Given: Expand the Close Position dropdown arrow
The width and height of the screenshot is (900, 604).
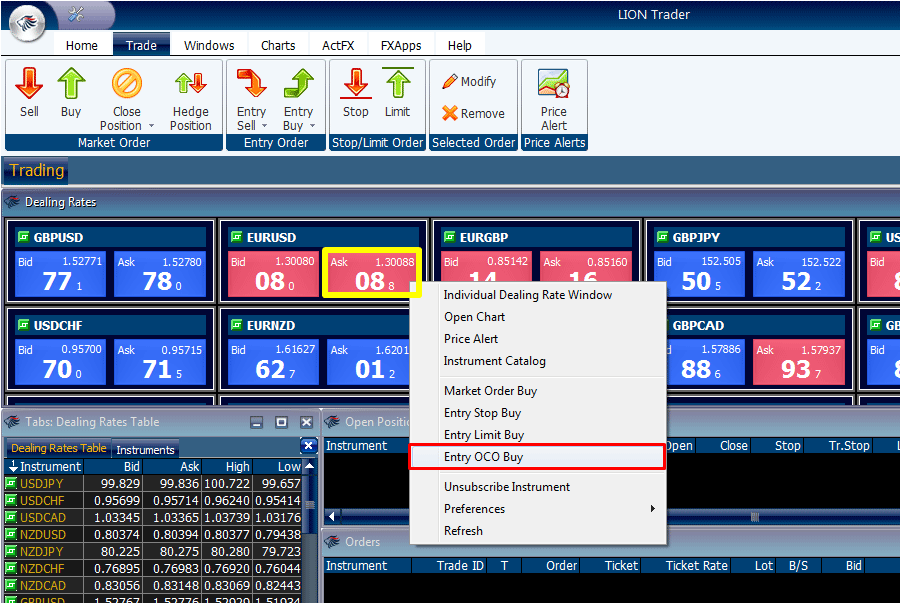Looking at the screenshot, I should [x=152, y=126].
